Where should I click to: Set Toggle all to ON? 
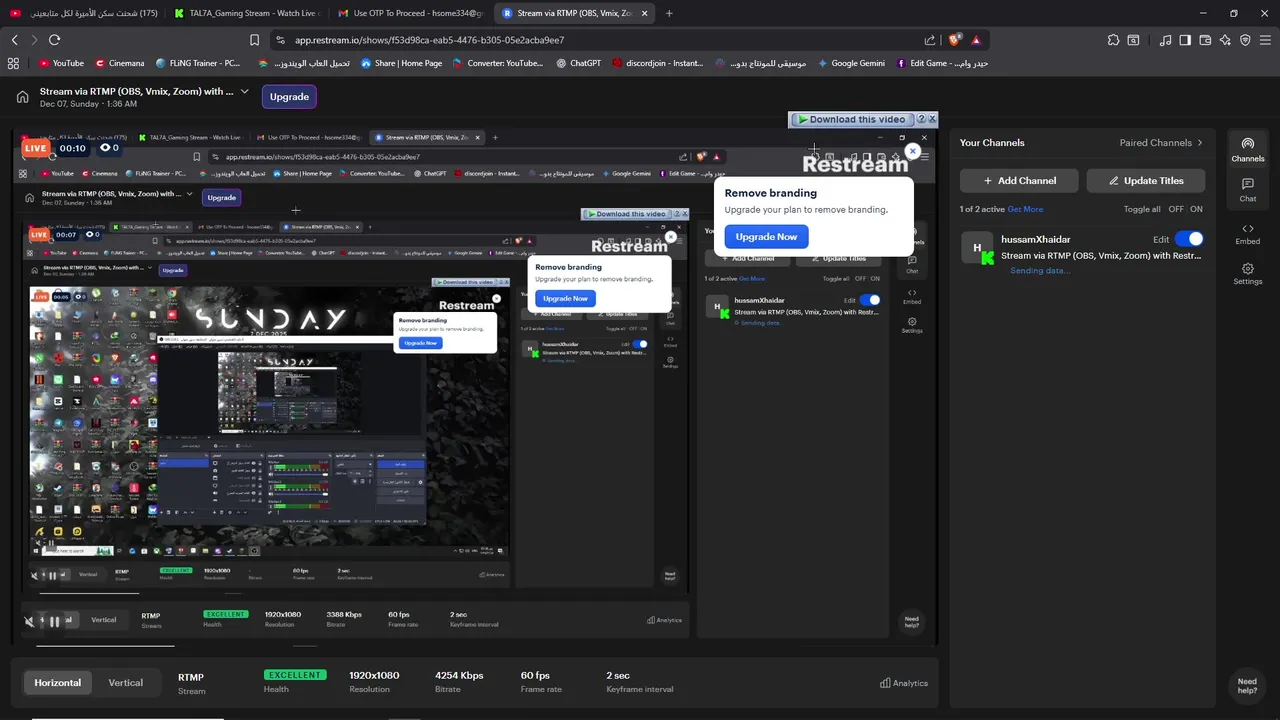click(1196, 209)
